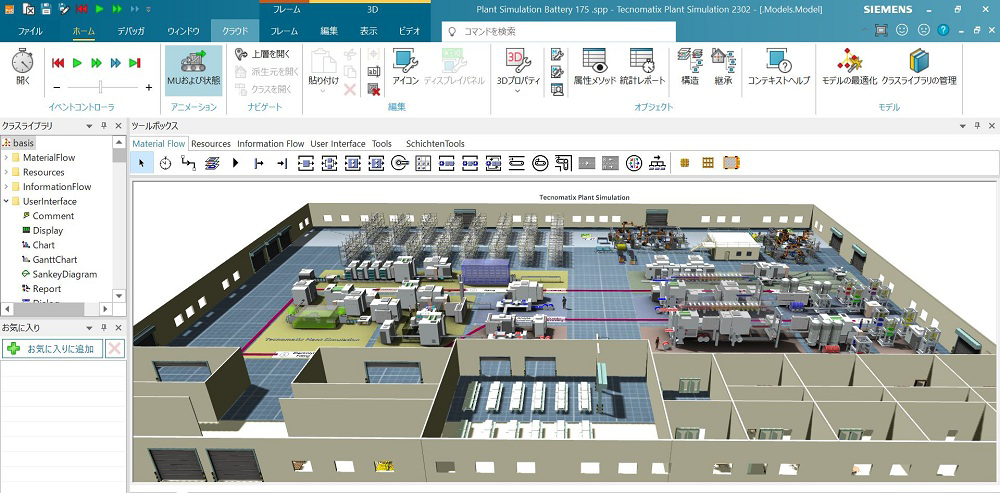Image resolution: width=1000 pixels, height=493 pixels.
Task: Select the Drain arrow-to-bar icon
Action: click(282, 164)
